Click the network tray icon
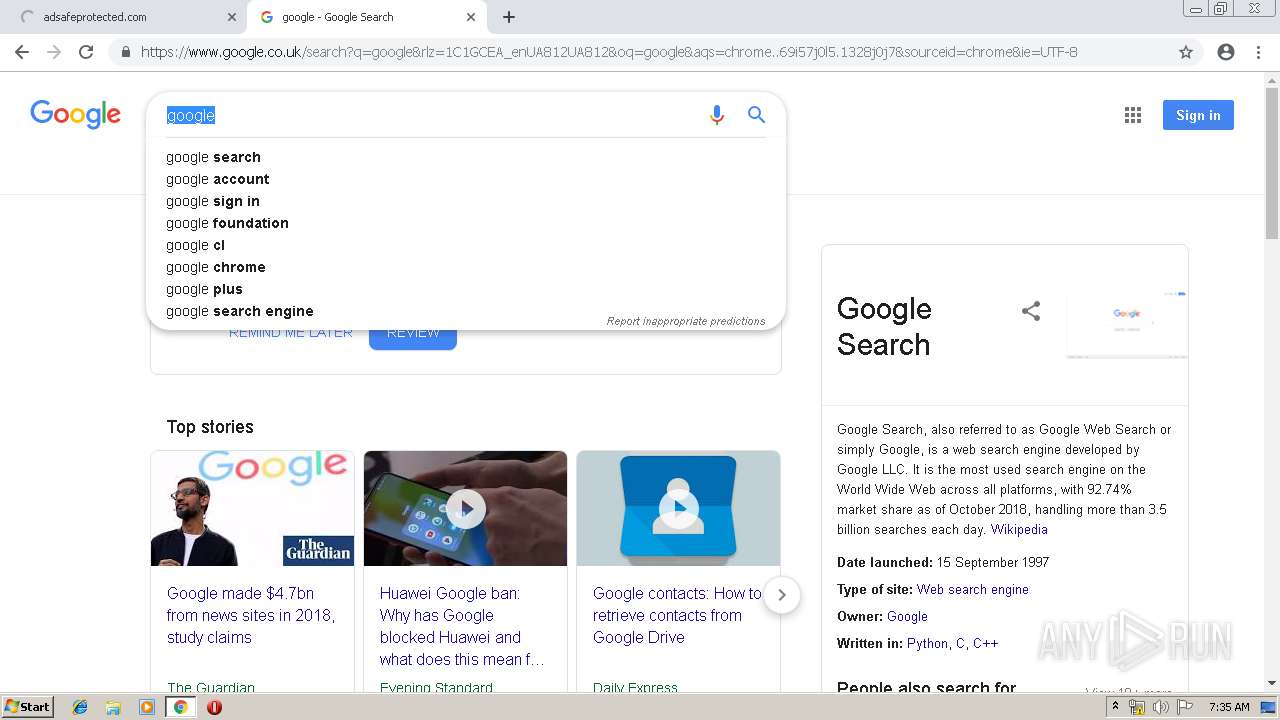Image resolution: width=1280 pixels, height=720 pixels. (1137, 707)
